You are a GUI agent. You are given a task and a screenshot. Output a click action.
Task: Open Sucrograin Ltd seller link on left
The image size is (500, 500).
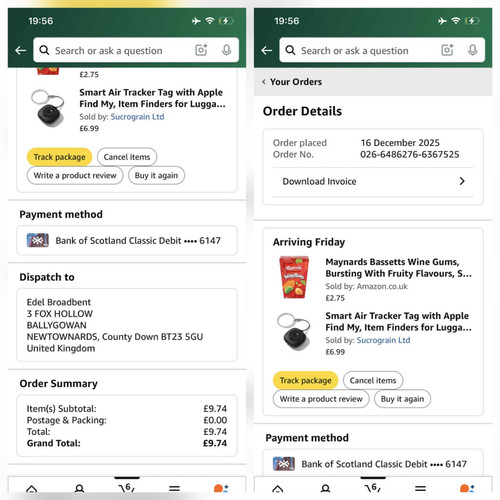click(x=137, y=117)
